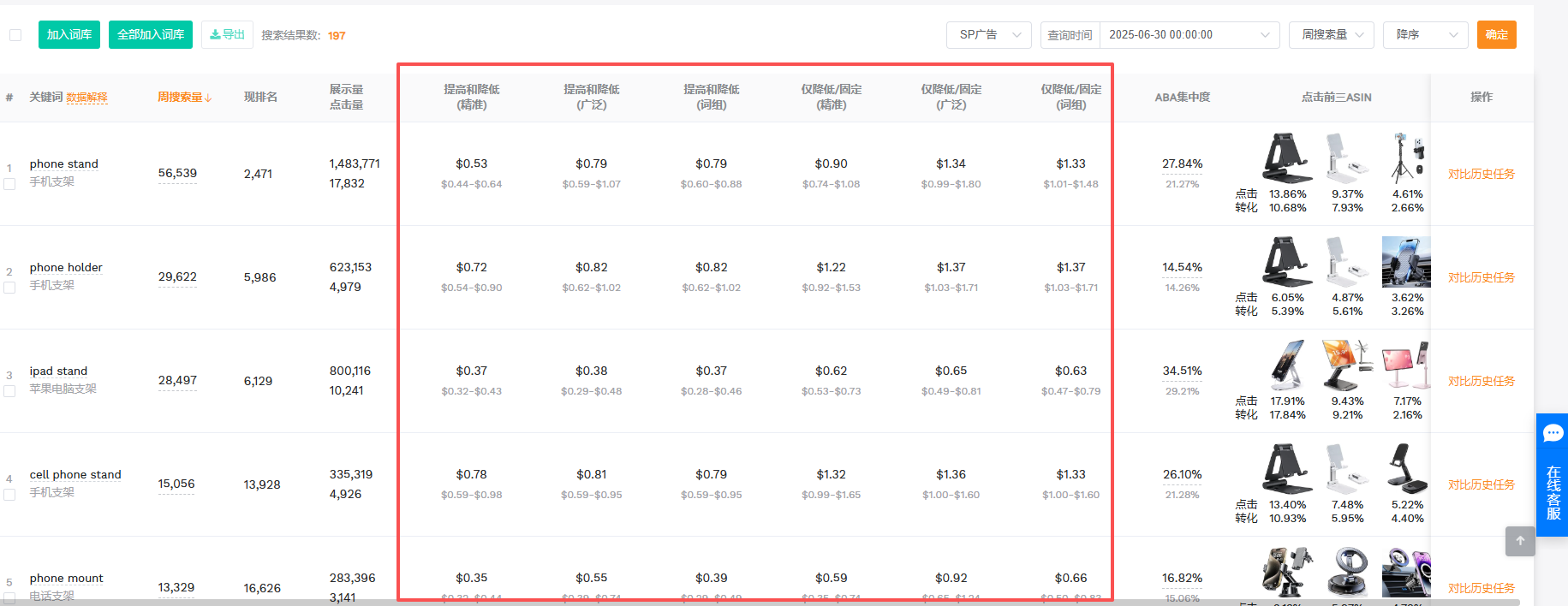Open the online customer service chat widget

[1552, 475]
